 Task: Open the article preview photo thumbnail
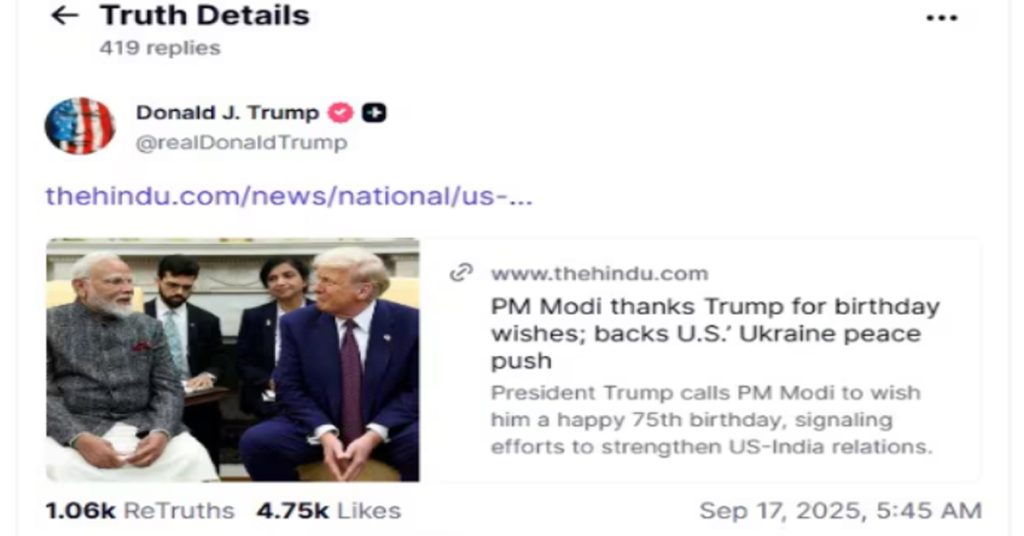[232, 360]
